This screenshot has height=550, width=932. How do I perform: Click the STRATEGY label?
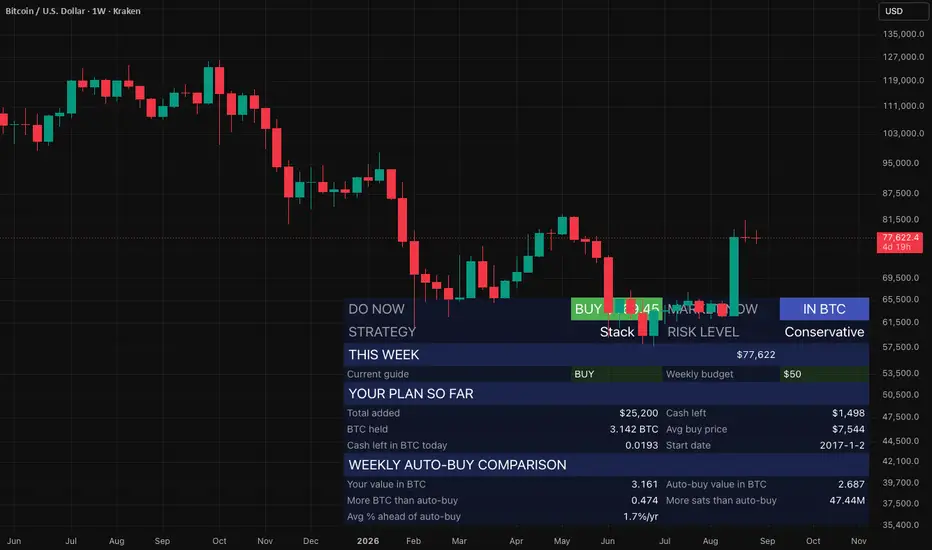(382, 332)
